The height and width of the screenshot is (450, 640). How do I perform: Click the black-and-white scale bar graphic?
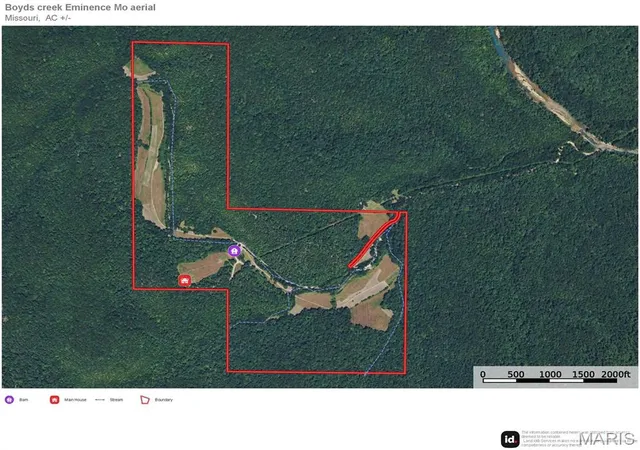550,381
